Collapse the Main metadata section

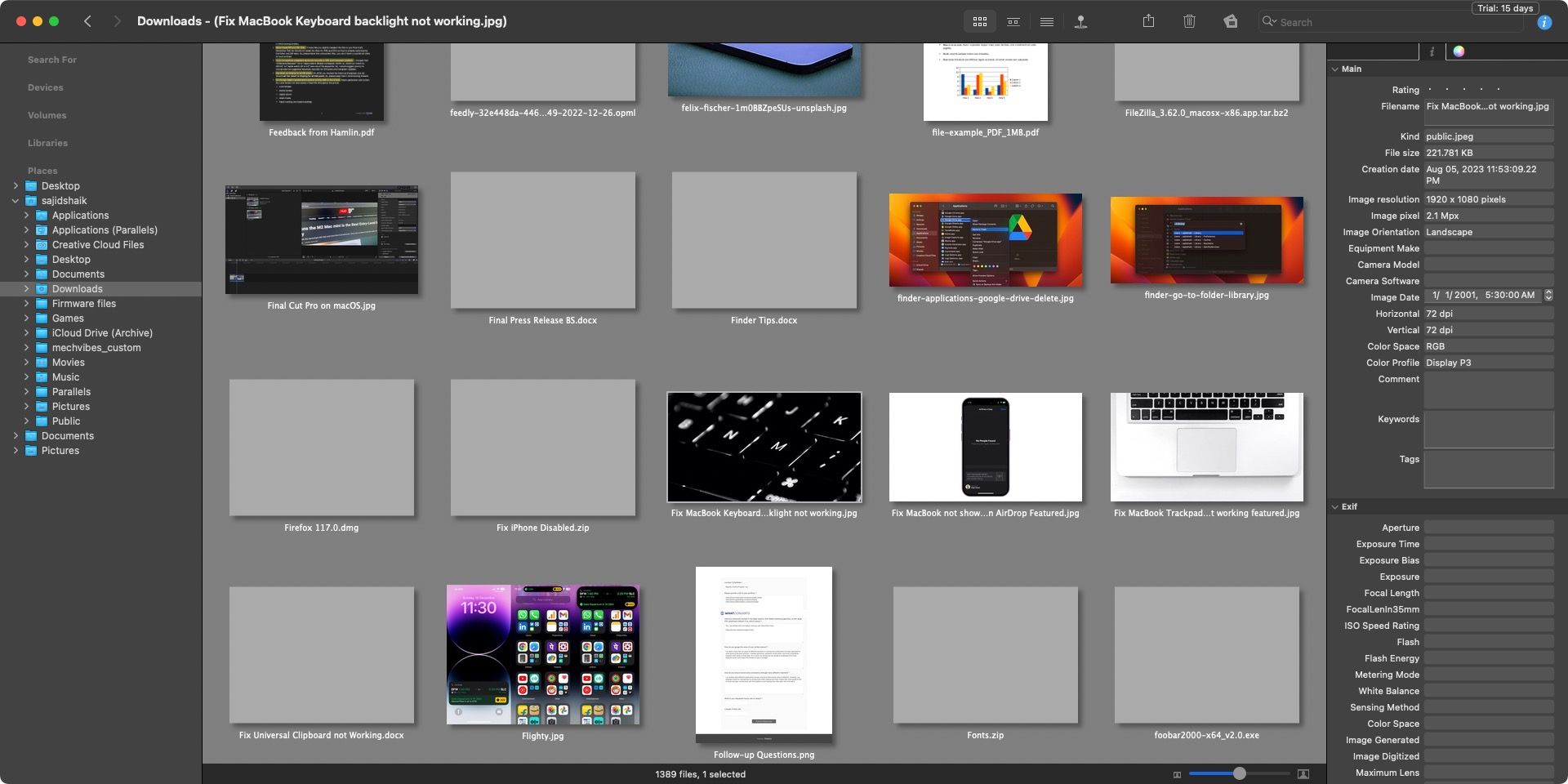click(x=1337, y=69)
